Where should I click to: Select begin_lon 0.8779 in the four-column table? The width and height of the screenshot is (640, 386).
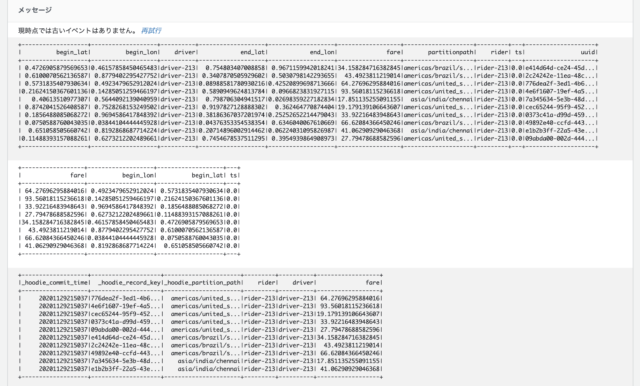[122, 230]
